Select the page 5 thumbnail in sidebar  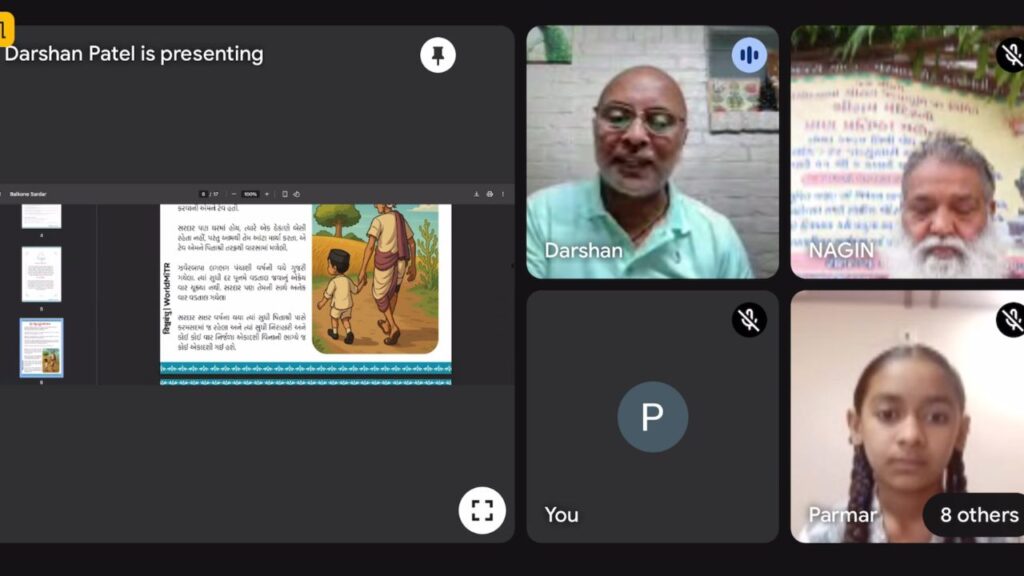coord(41,274)
